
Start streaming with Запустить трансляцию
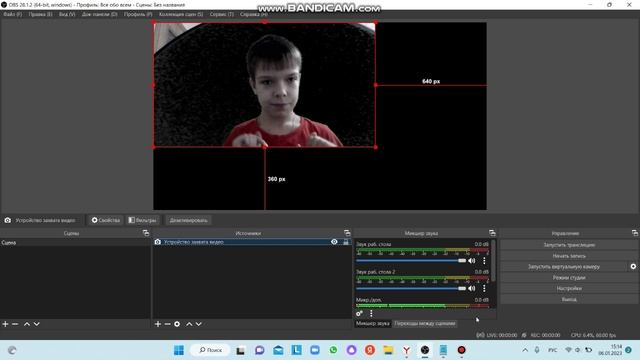point(569,244)
